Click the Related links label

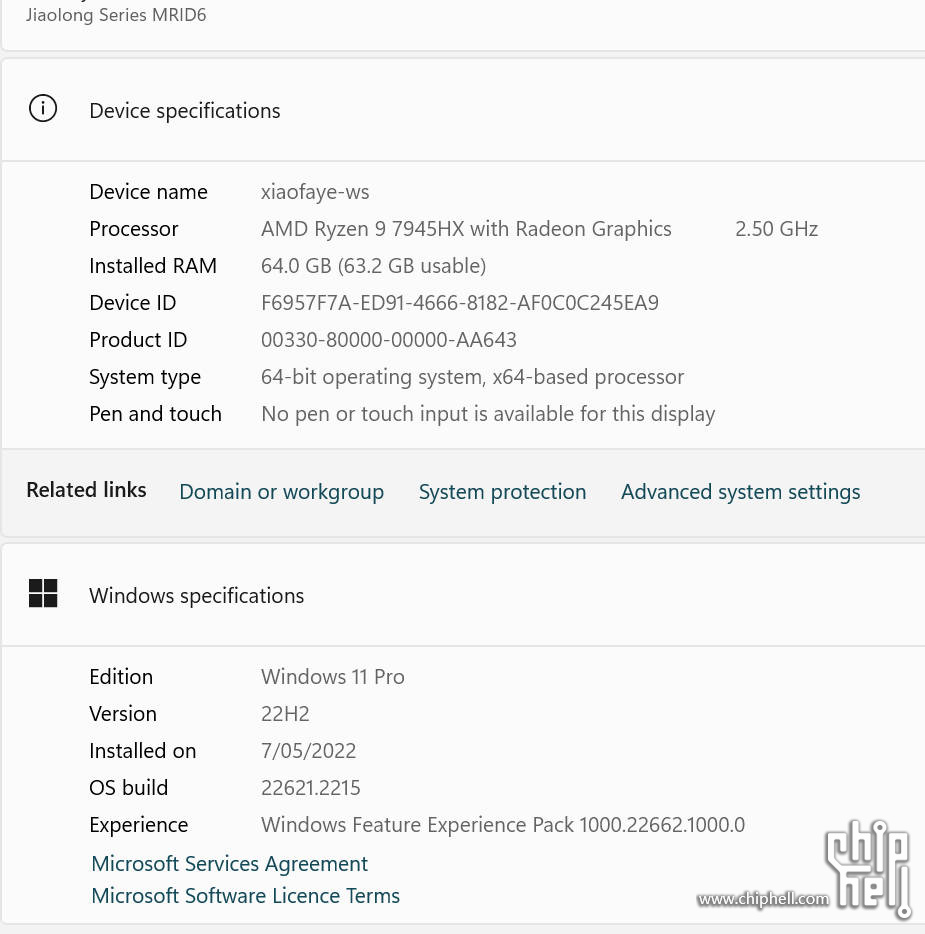tap(86, 490)
